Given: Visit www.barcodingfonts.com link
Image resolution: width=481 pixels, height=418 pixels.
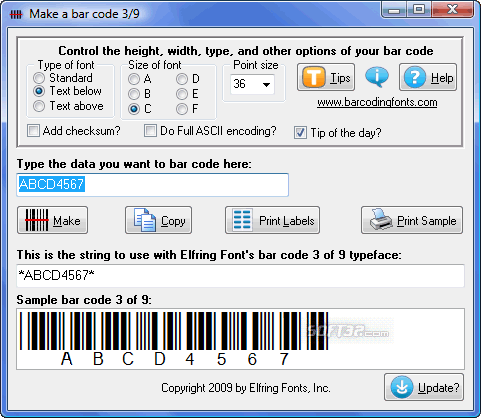Looking at the screenshot, I should [377, 102].
